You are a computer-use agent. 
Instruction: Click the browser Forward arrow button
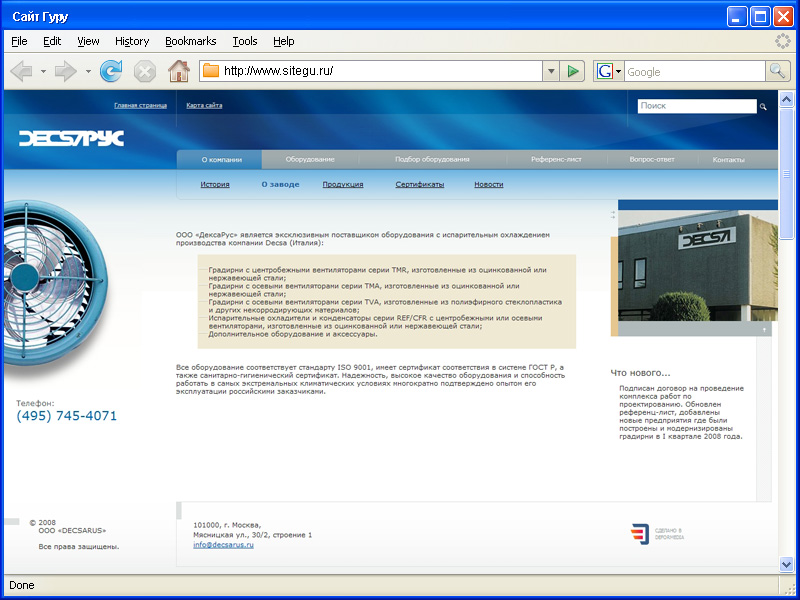pos(65,71)
